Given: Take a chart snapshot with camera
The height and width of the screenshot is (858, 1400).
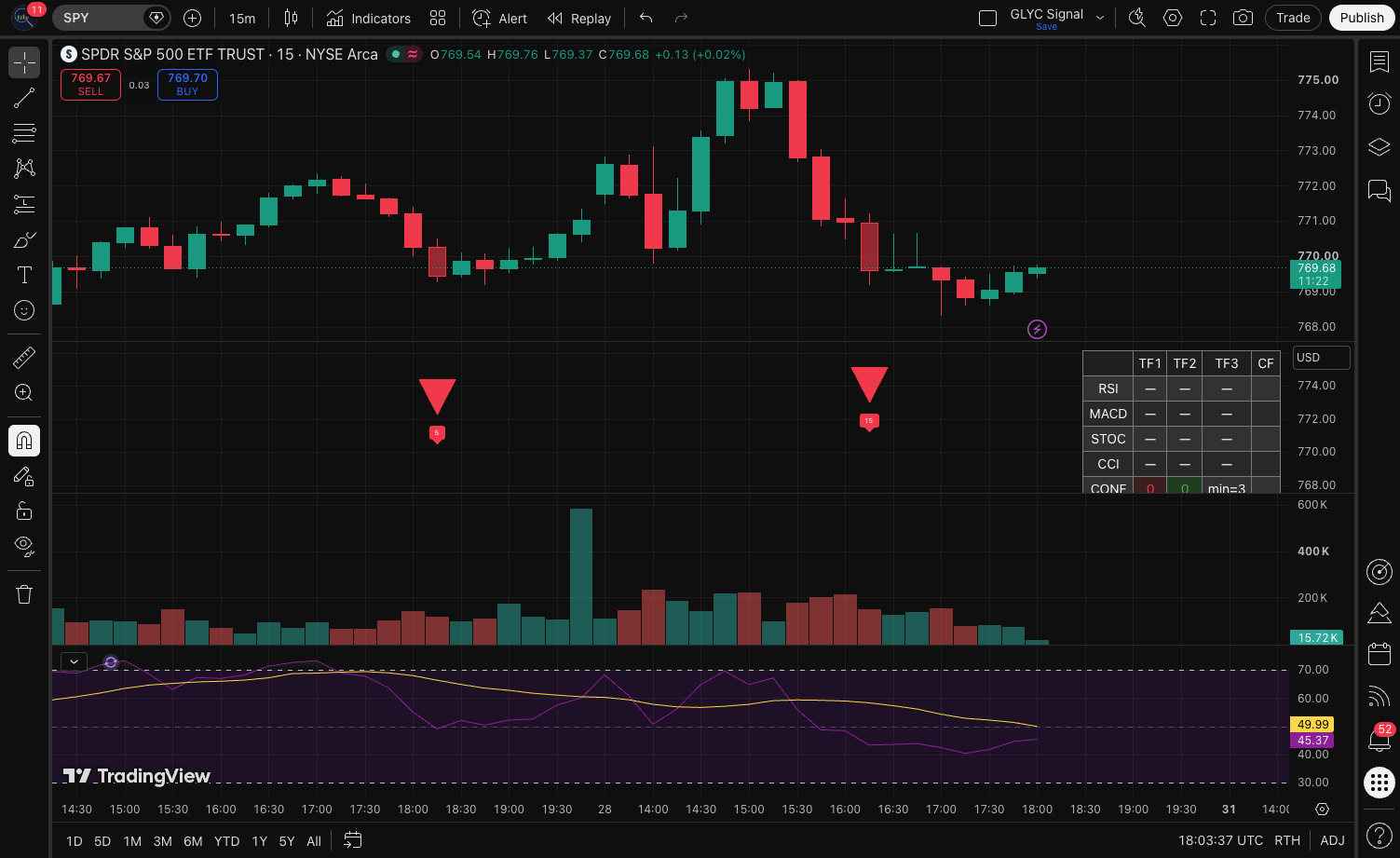Looking at the screenshot, I should coord(1243,18).
